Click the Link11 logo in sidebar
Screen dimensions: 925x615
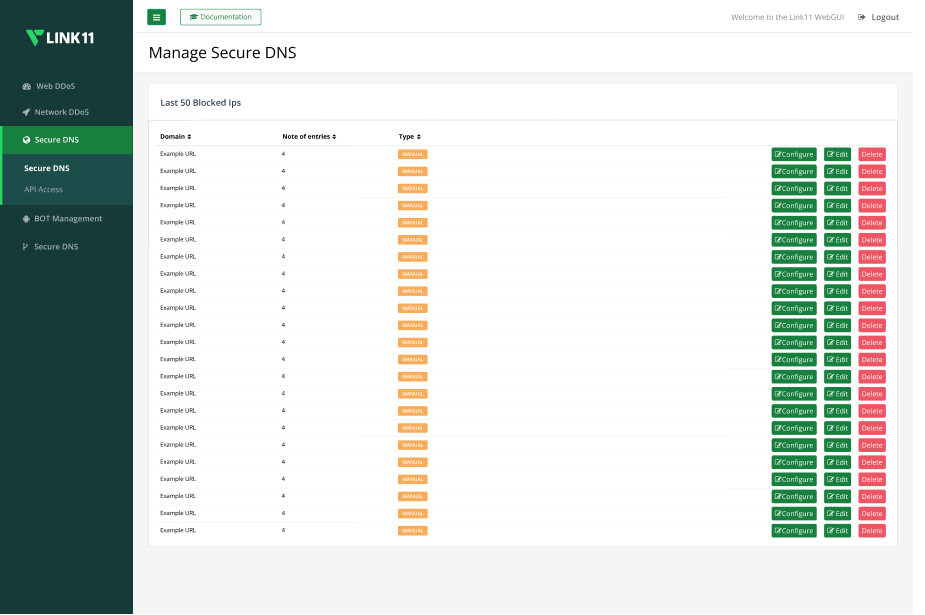tap(60, 38)
